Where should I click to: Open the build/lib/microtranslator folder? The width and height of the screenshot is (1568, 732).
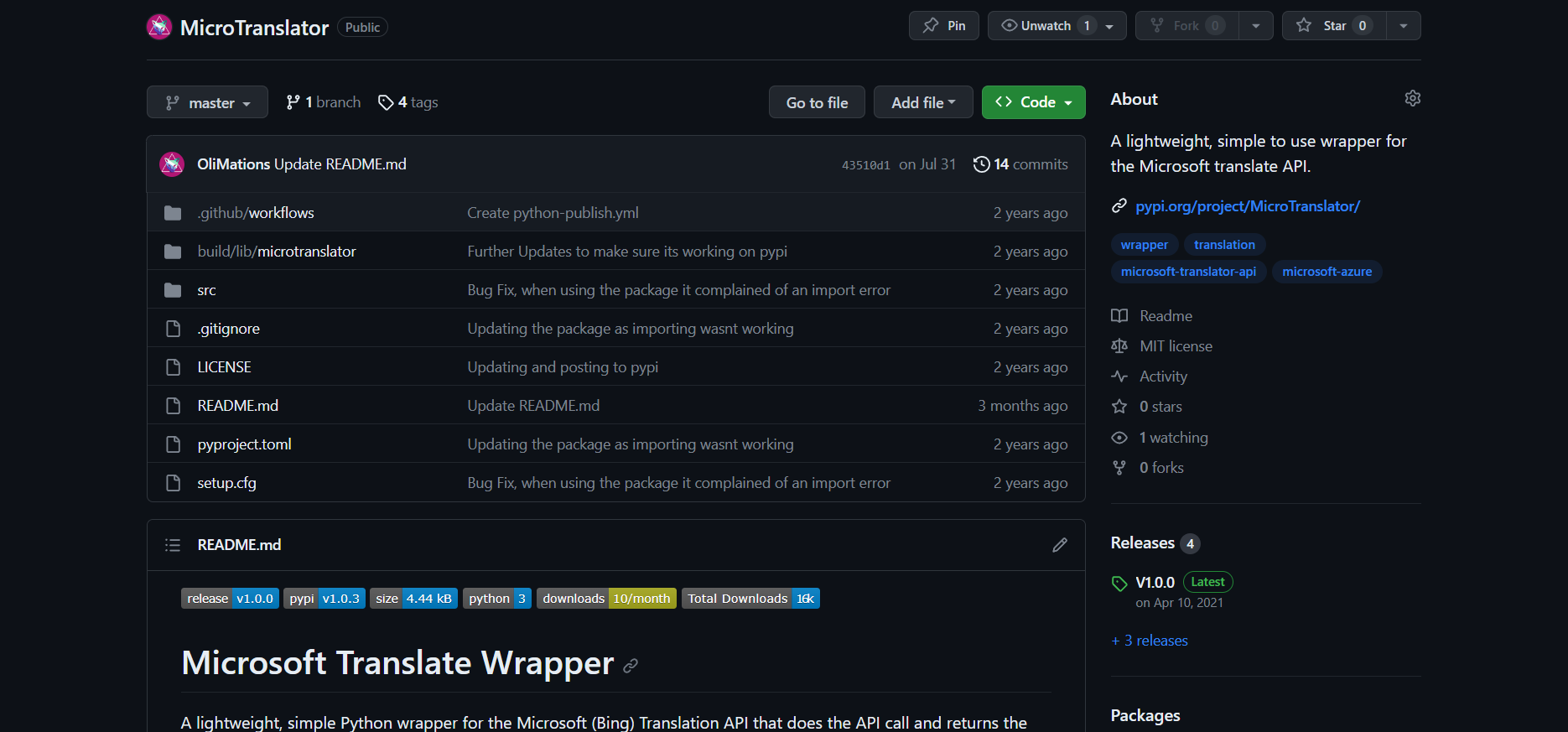pyautogui.click(x=277, y=252)
